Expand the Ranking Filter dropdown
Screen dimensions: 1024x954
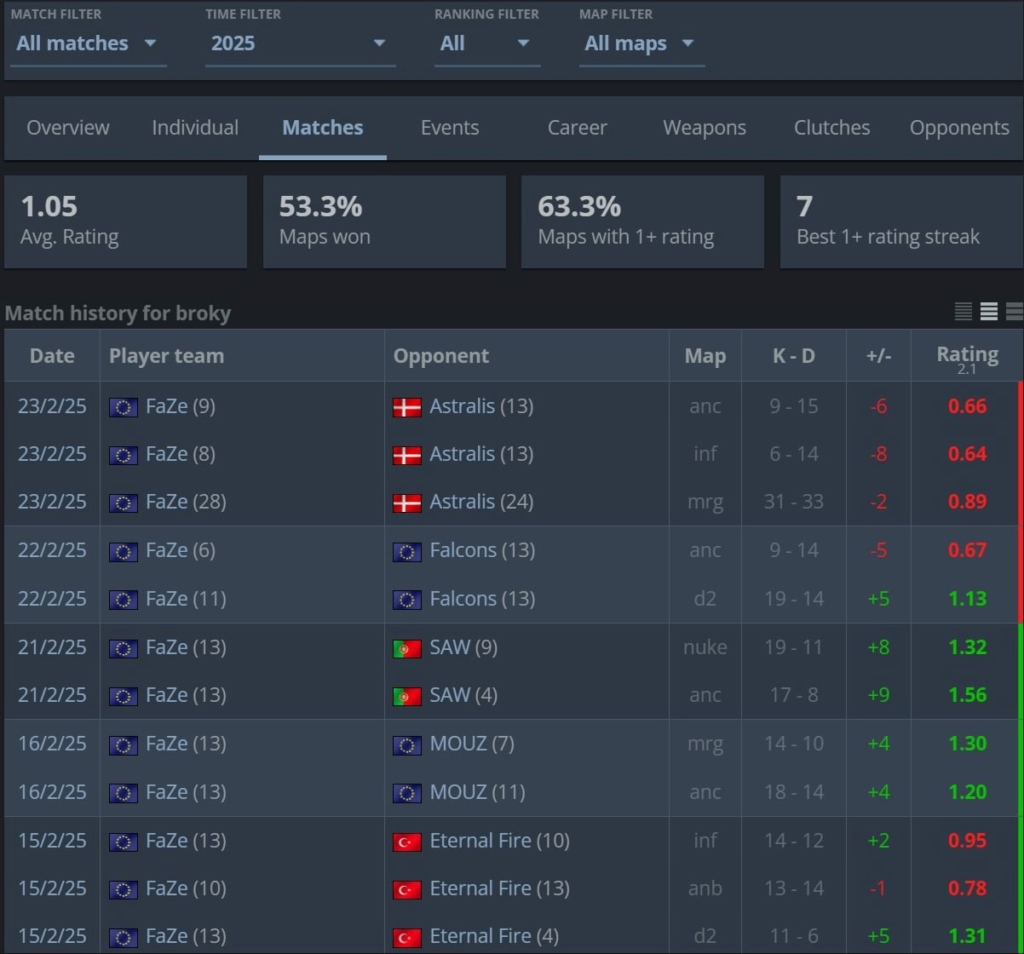tap(487, 44)
